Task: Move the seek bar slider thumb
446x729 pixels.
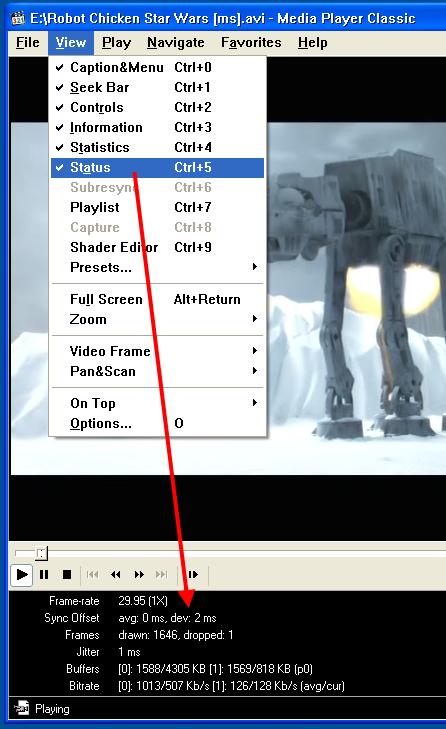Action: pyautogui.click(x=41, y=553)
